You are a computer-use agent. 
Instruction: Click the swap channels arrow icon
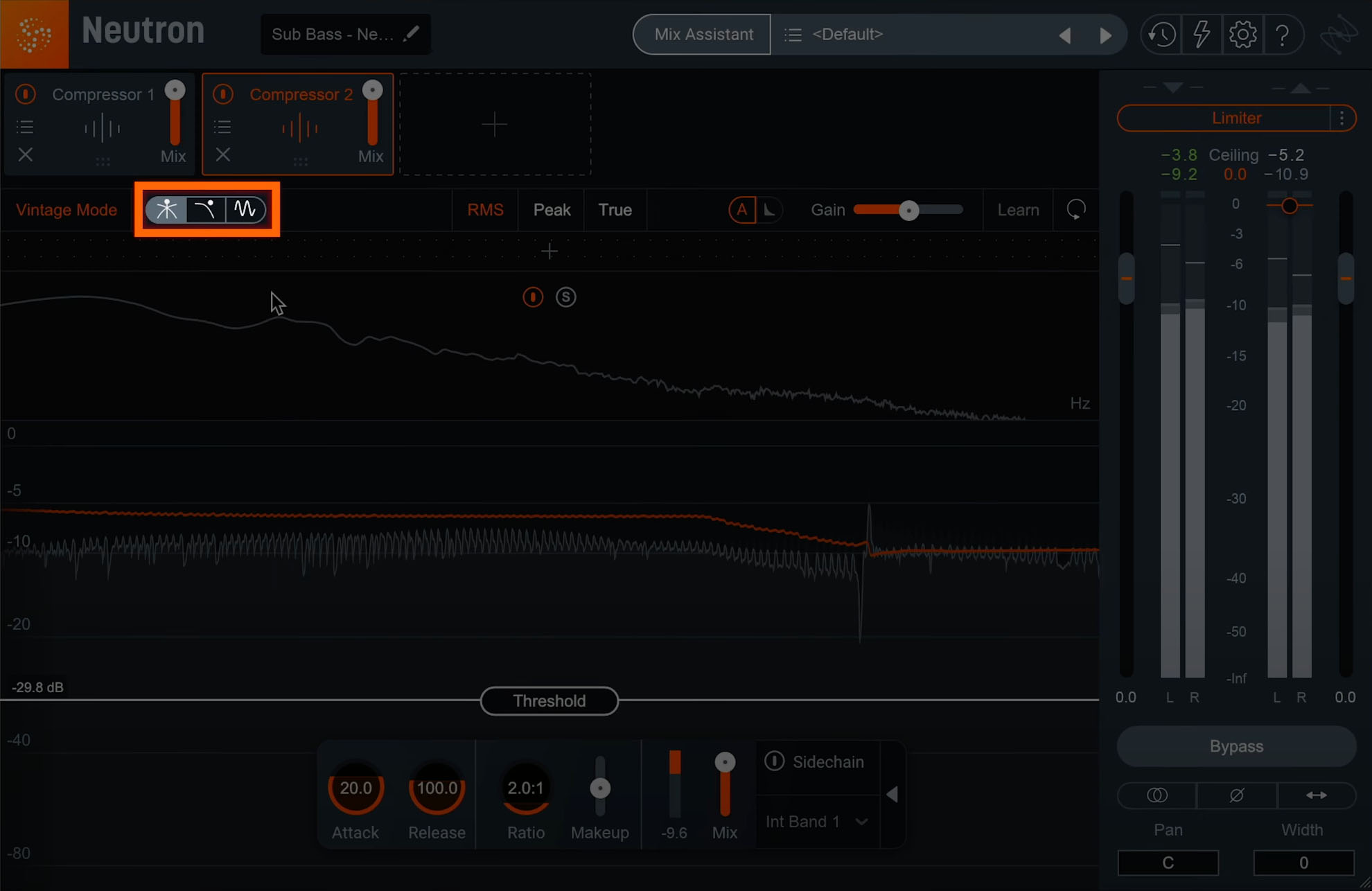point(1317,795)
